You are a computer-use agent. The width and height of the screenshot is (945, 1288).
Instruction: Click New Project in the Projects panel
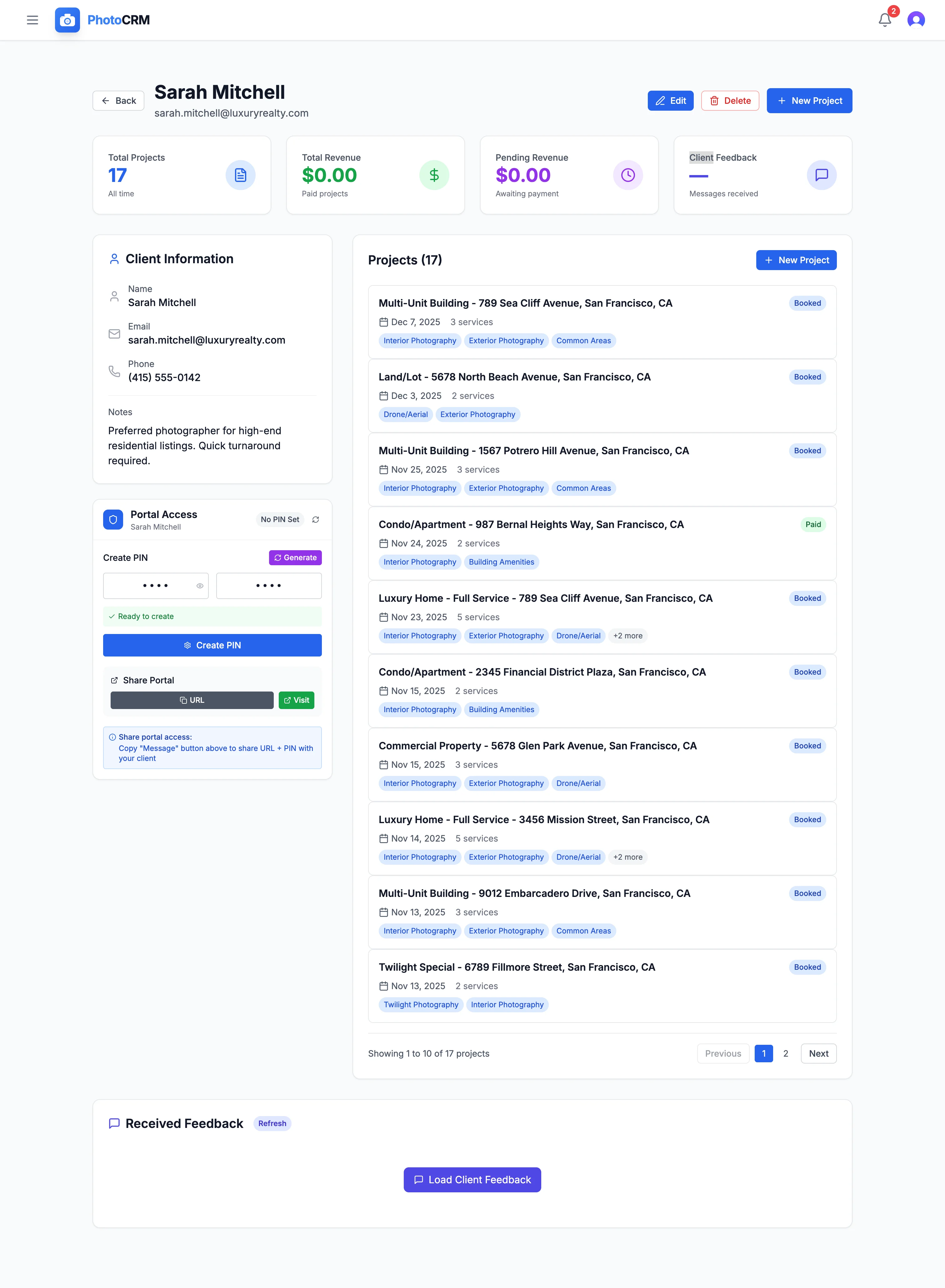pos(796,260)
